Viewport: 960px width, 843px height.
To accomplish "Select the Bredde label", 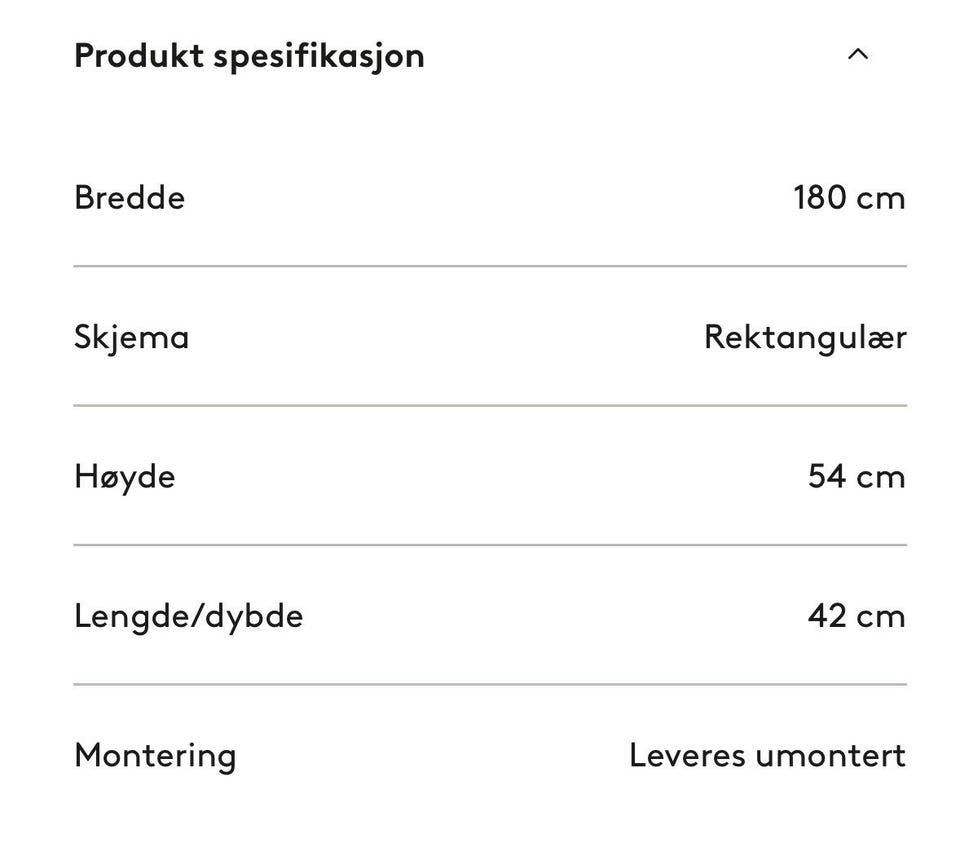I will pyautogui.click(x=129, y=197).
